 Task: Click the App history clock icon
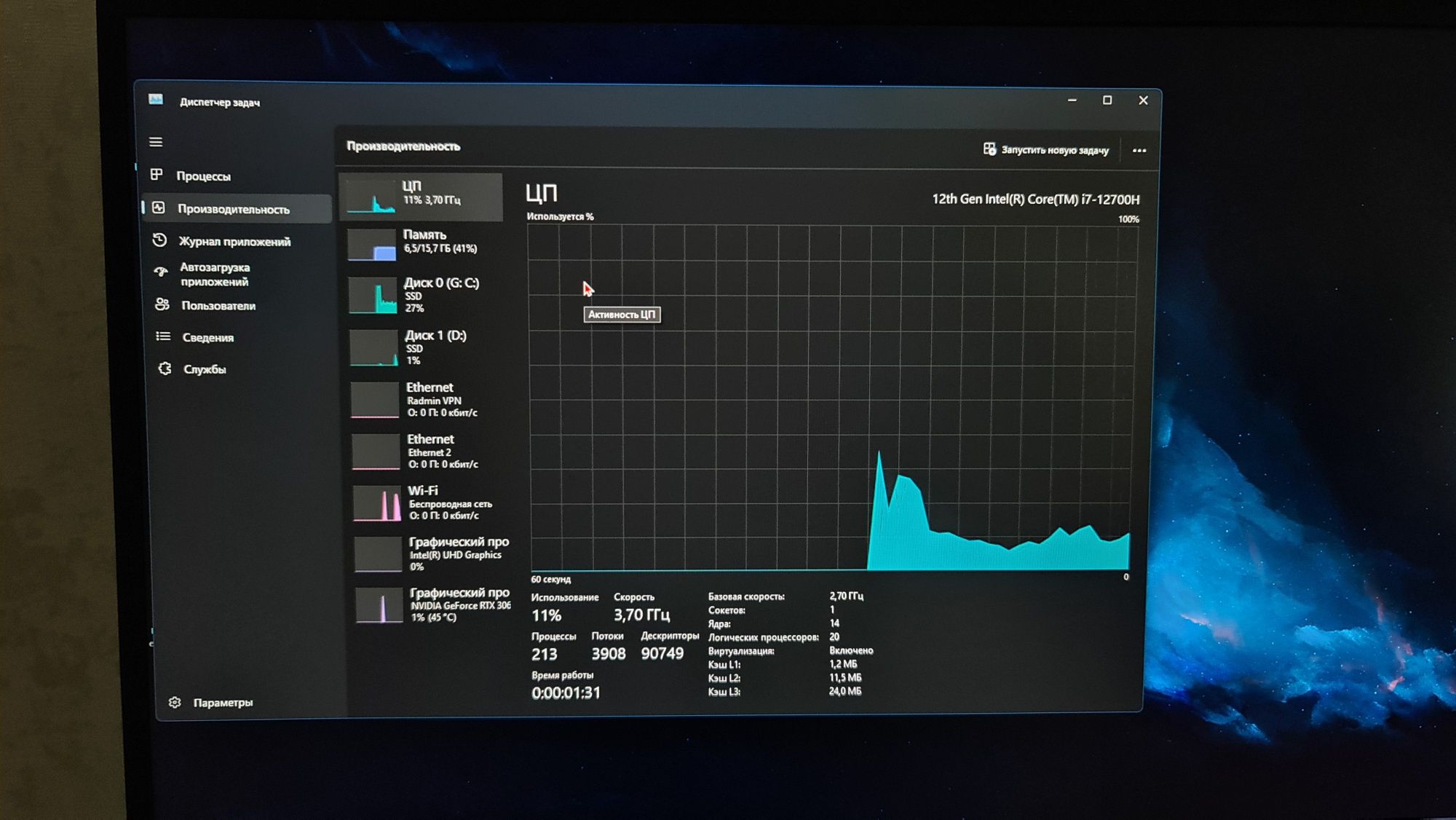[160, 240]
